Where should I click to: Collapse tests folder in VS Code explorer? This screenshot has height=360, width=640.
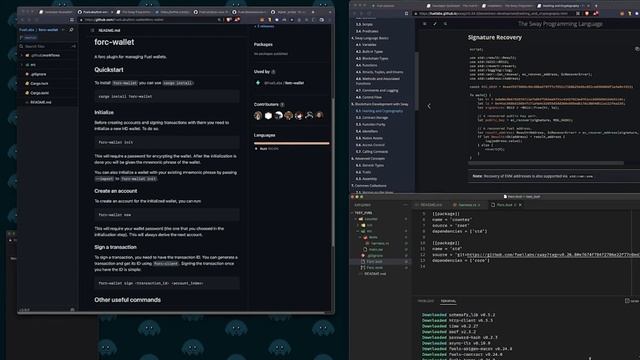coord(369,237)
